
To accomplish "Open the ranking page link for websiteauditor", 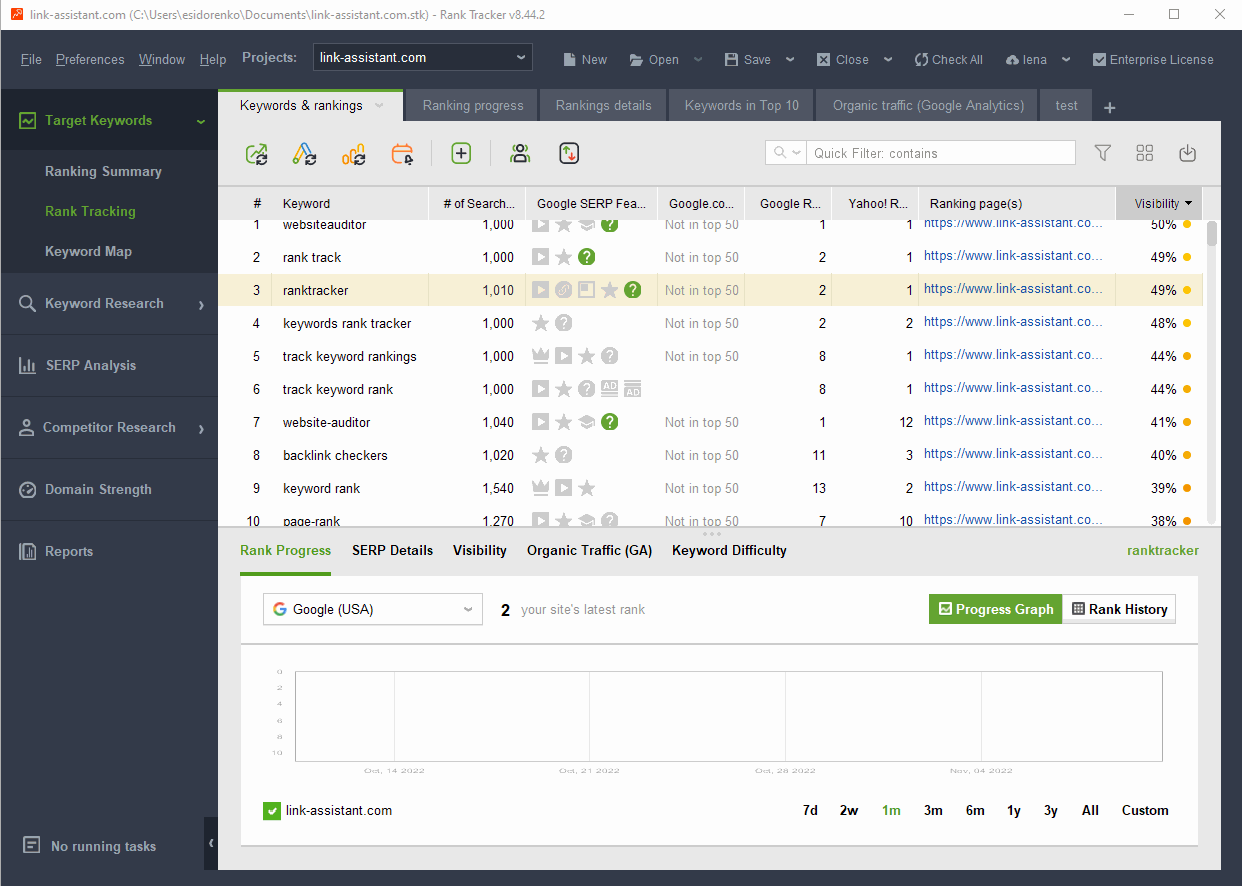I will tap(1013, 225).
